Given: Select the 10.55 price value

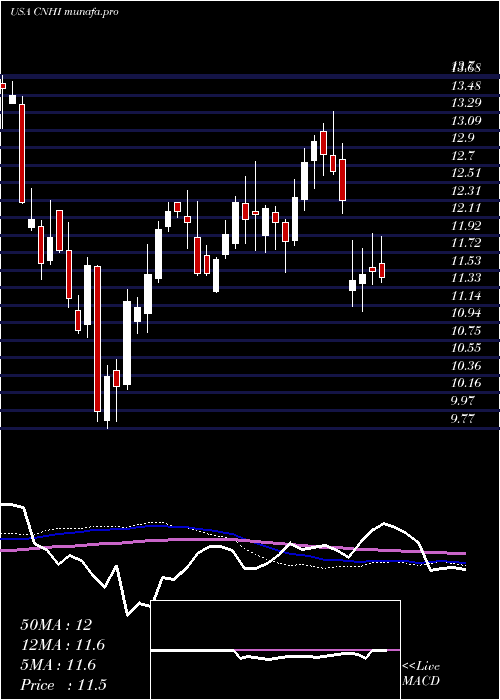Looking at the screenshot, I should tap(466, 348).
